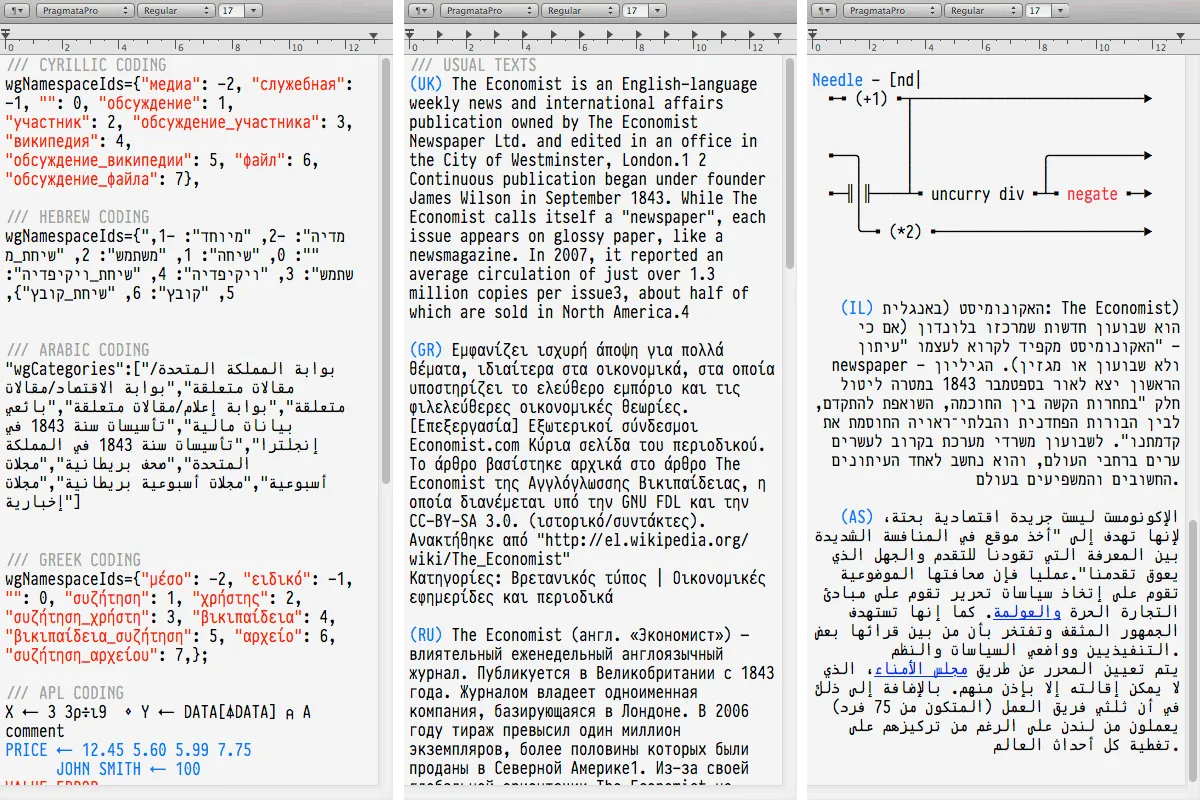Select tab stop near mark 4, middle ruler
The image size is (1200, 800).
[x=525, y=35]
